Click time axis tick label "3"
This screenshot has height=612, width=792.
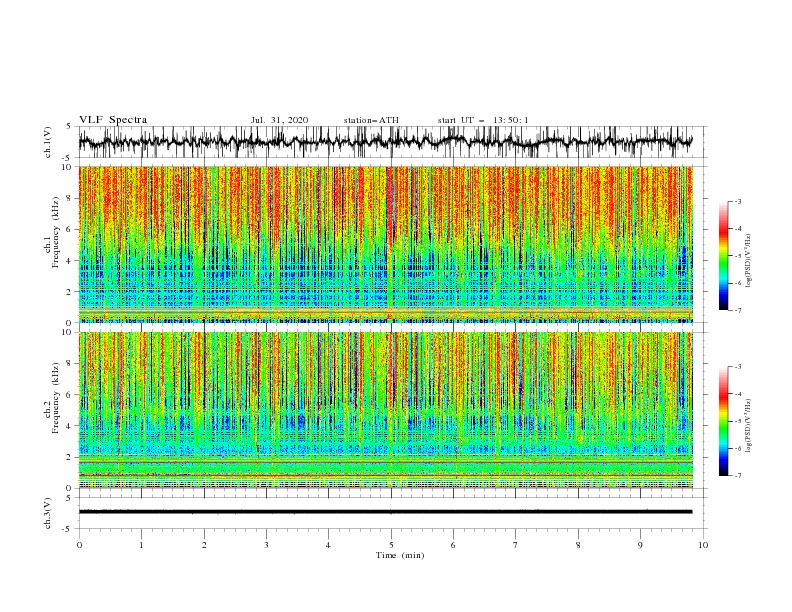tap(266, 545)
